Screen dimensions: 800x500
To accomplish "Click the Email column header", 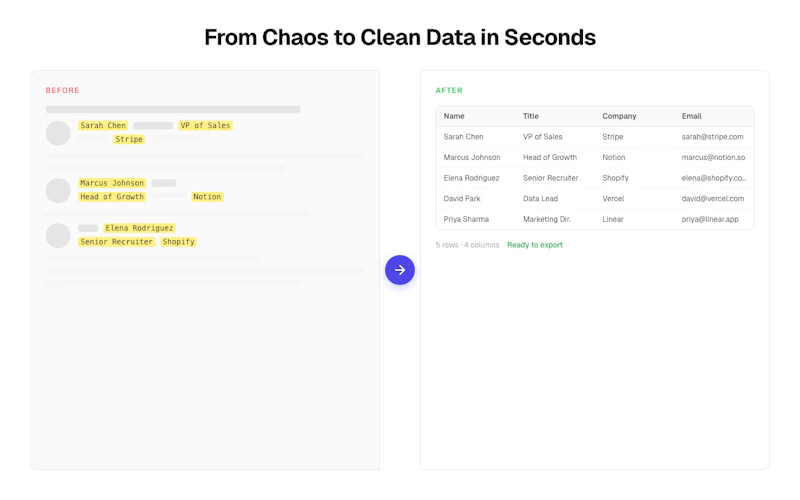I will [x=691, y=116].
